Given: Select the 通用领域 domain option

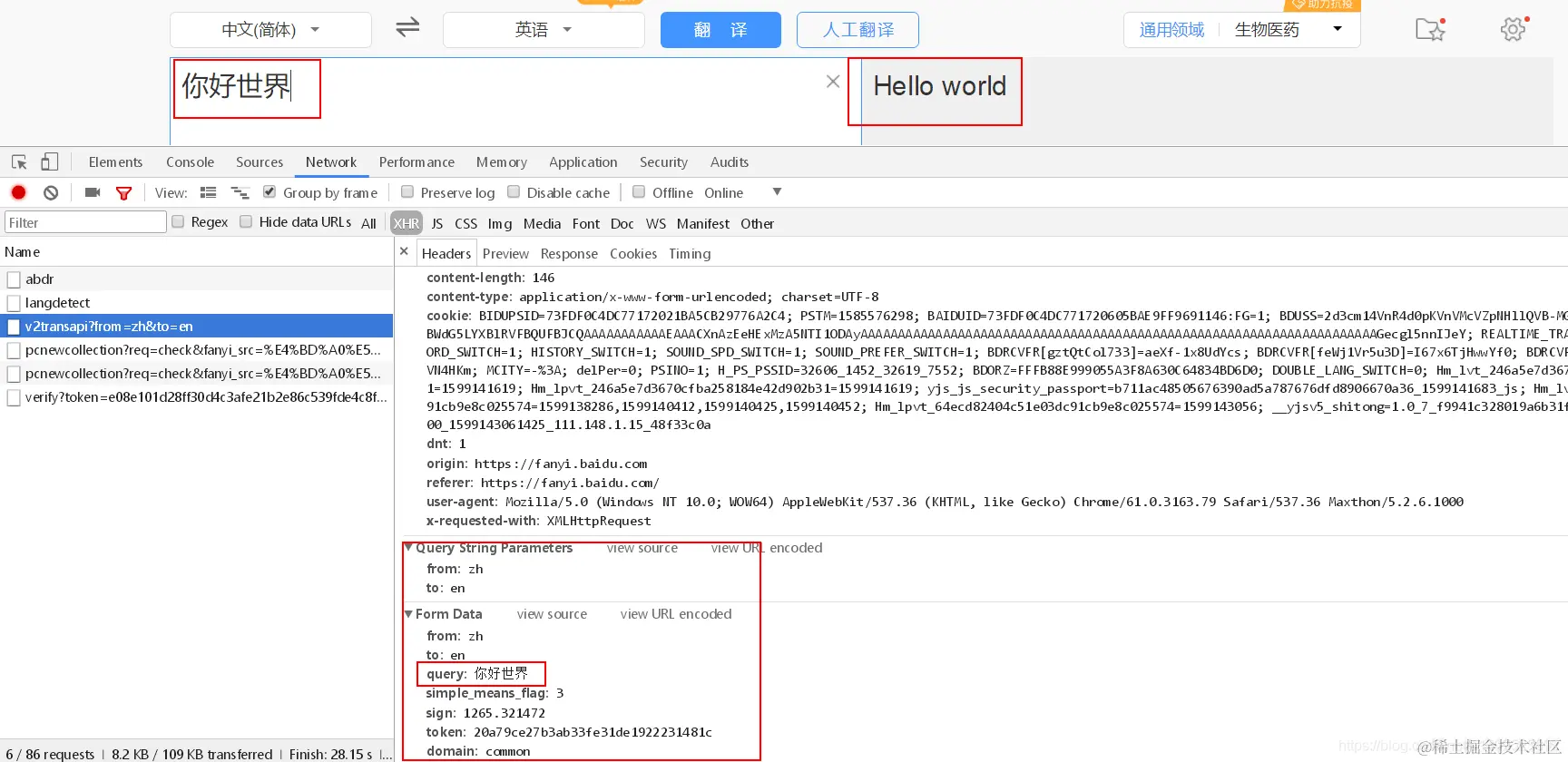Looking at the screenshot, I should click(1171, 30).
